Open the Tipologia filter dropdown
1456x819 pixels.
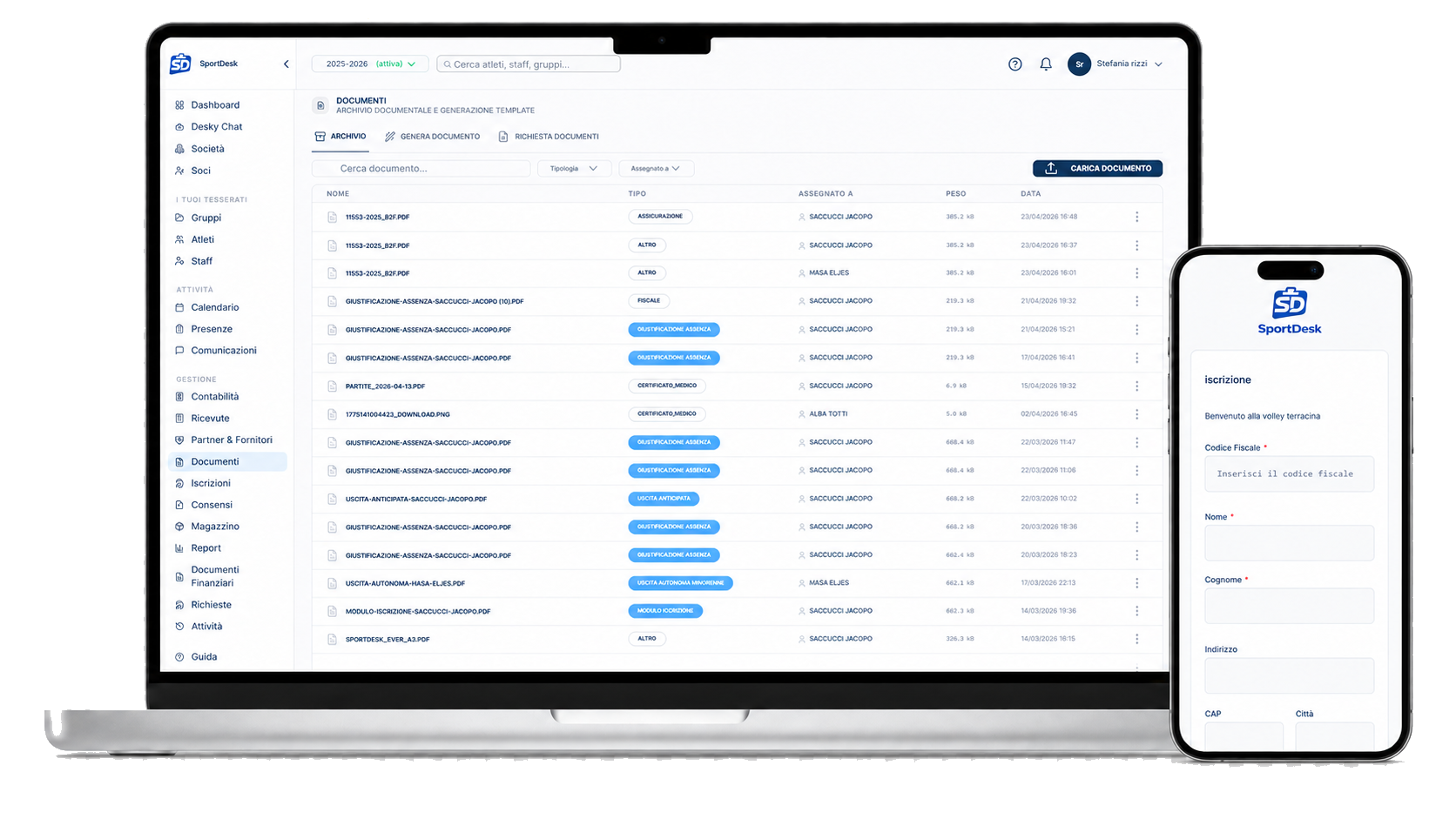[x=574, y=168]
